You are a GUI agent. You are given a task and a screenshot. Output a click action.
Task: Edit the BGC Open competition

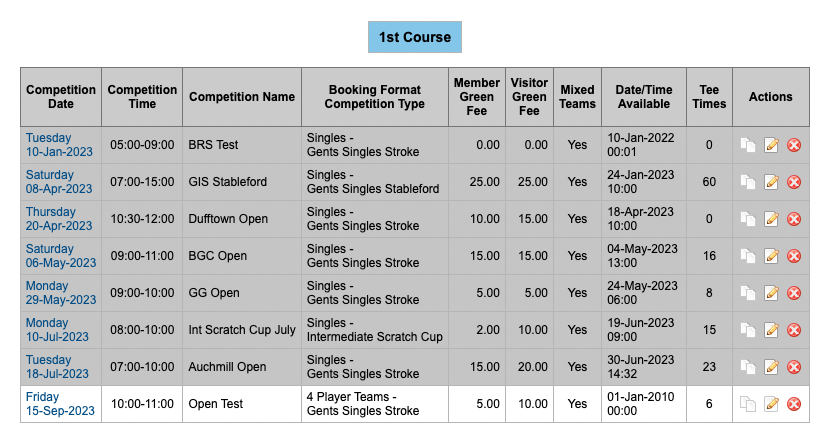tap(771, 256)
